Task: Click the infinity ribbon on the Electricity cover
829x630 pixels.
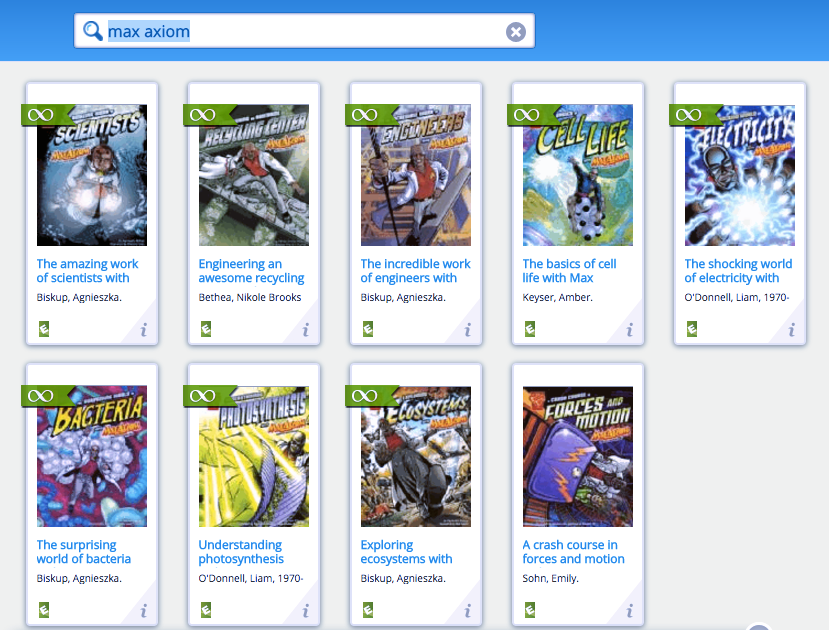Action: [x=693, y=115]
